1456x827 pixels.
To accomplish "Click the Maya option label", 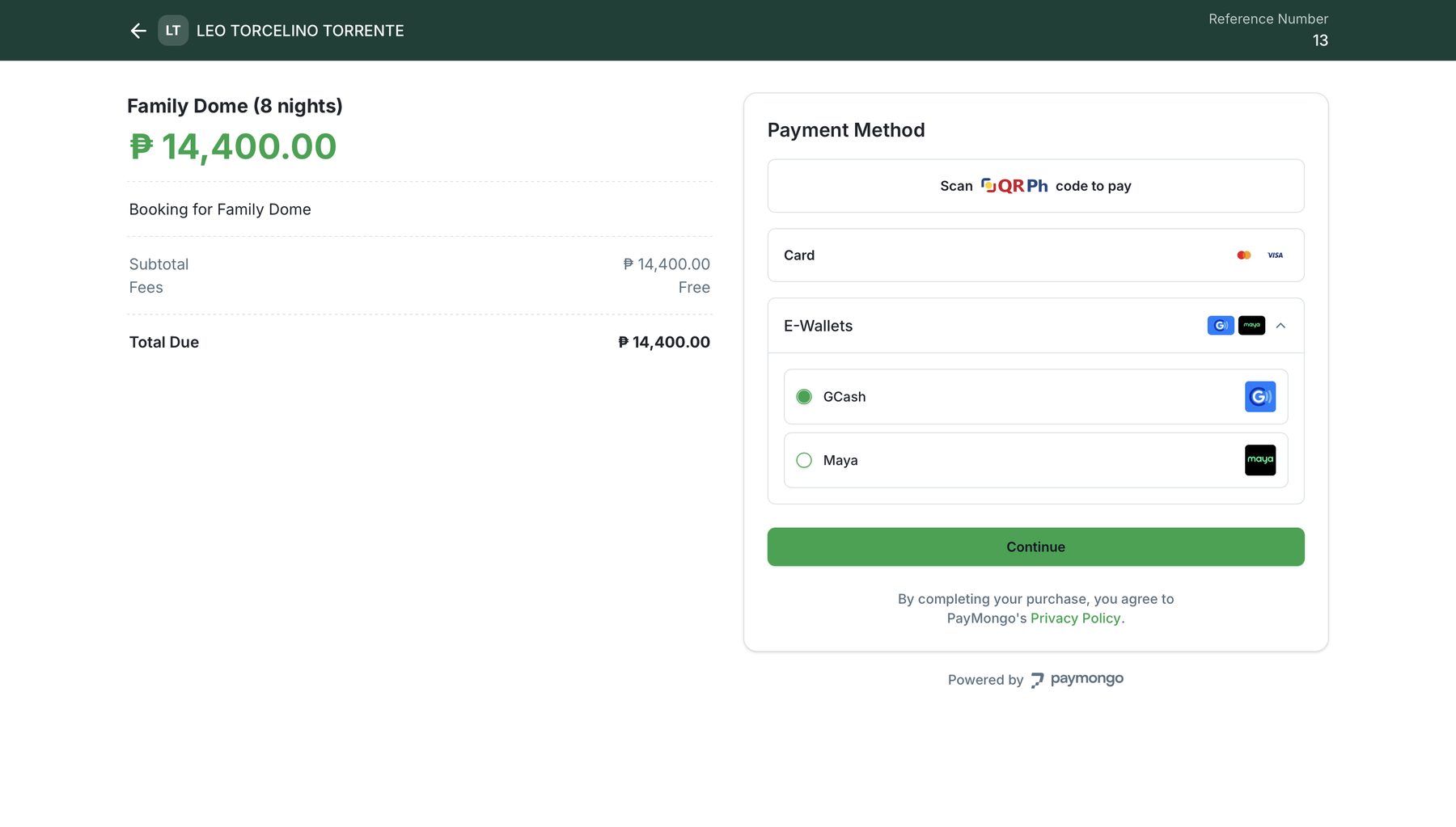I will tap(840, 460).
